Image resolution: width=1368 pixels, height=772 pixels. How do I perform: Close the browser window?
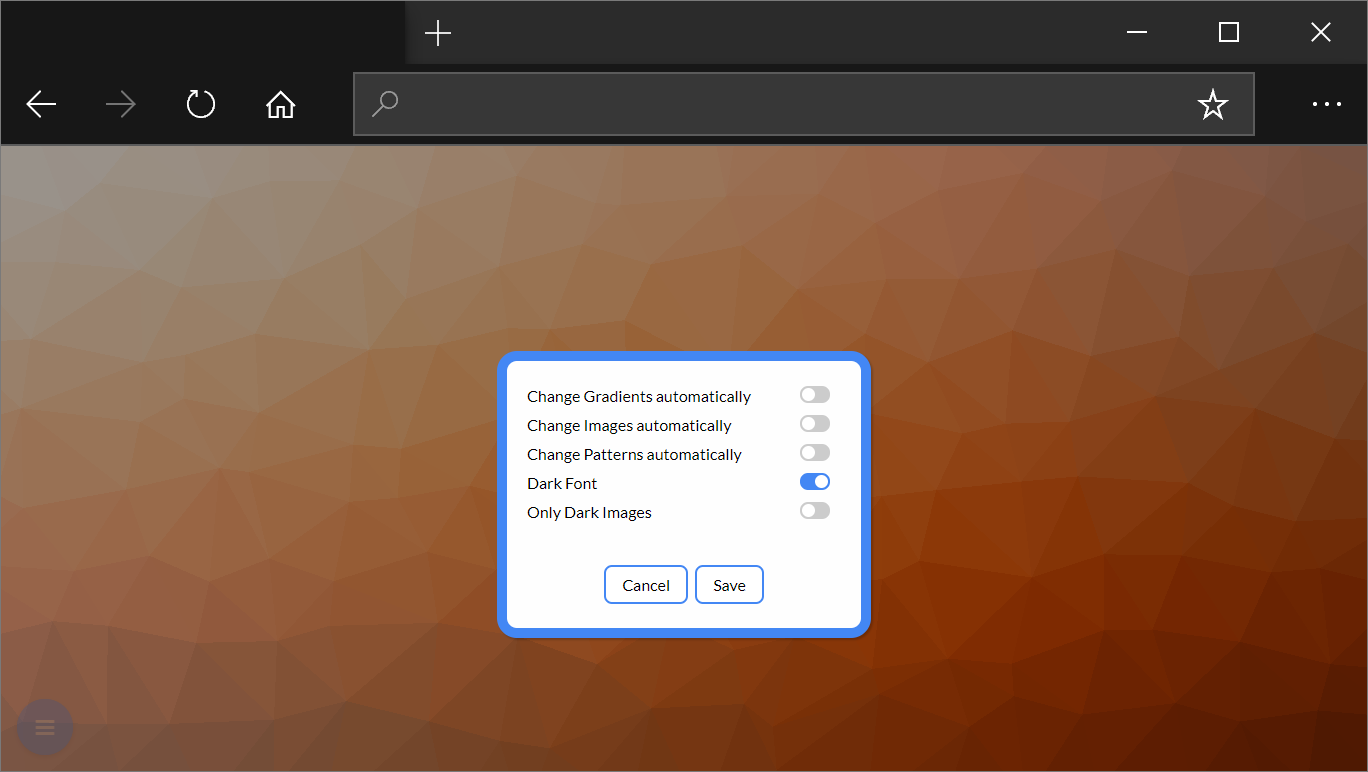[x=1321, y=33]
